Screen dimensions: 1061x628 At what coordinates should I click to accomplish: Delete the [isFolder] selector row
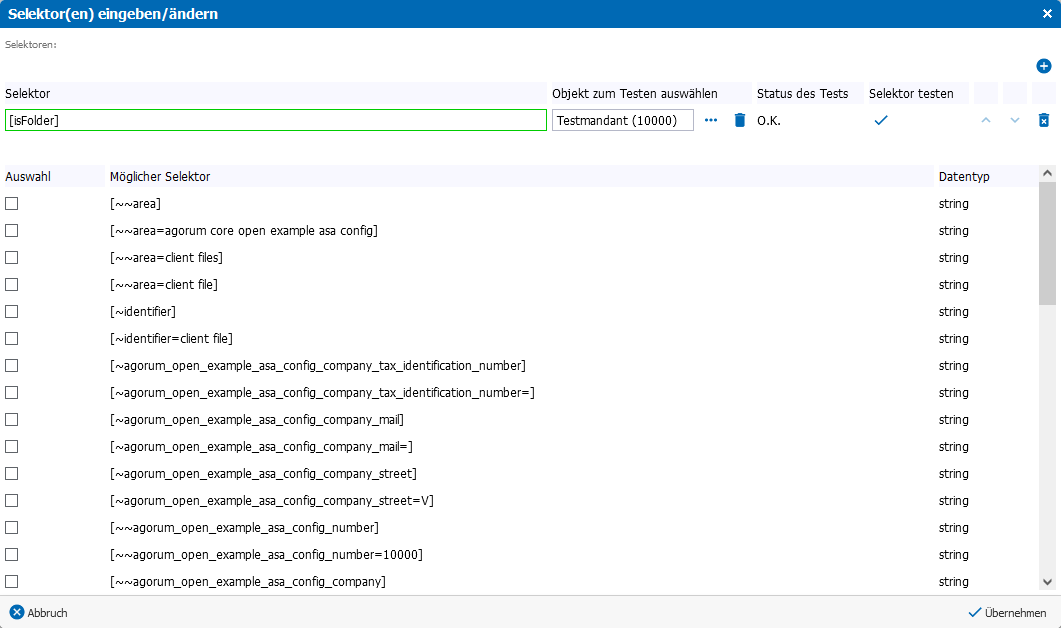pos(1043,120)
